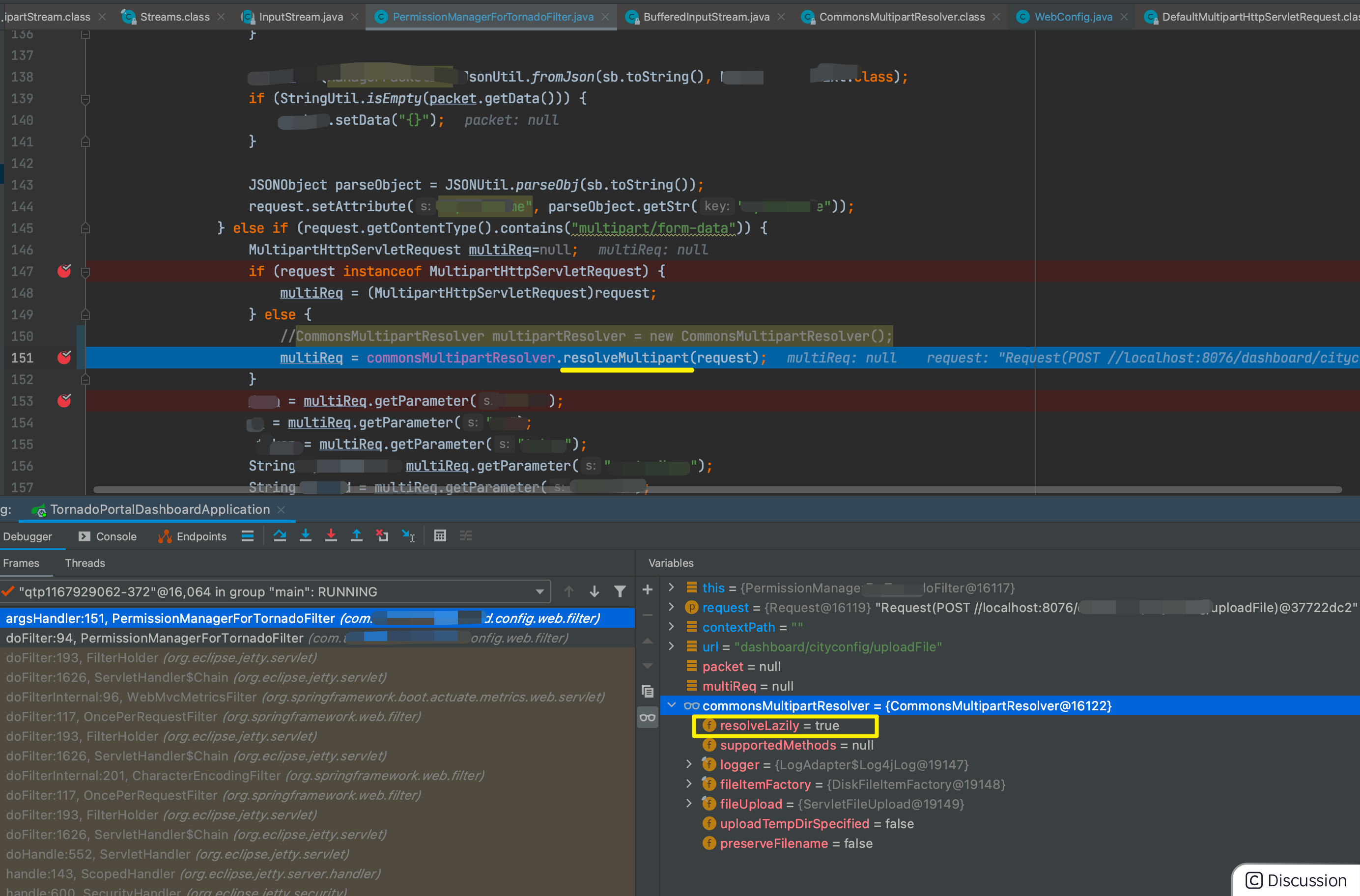Close TornadoPortalDashboardApplication debug session tab
This screenshot has width=1360, height=896.
coord(281,510)
